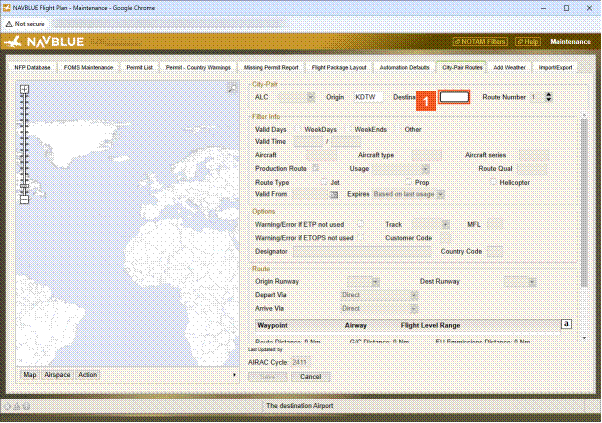Click the warning triangle status icon
This screenshot has width=602, height=423.
coord(17,406)
